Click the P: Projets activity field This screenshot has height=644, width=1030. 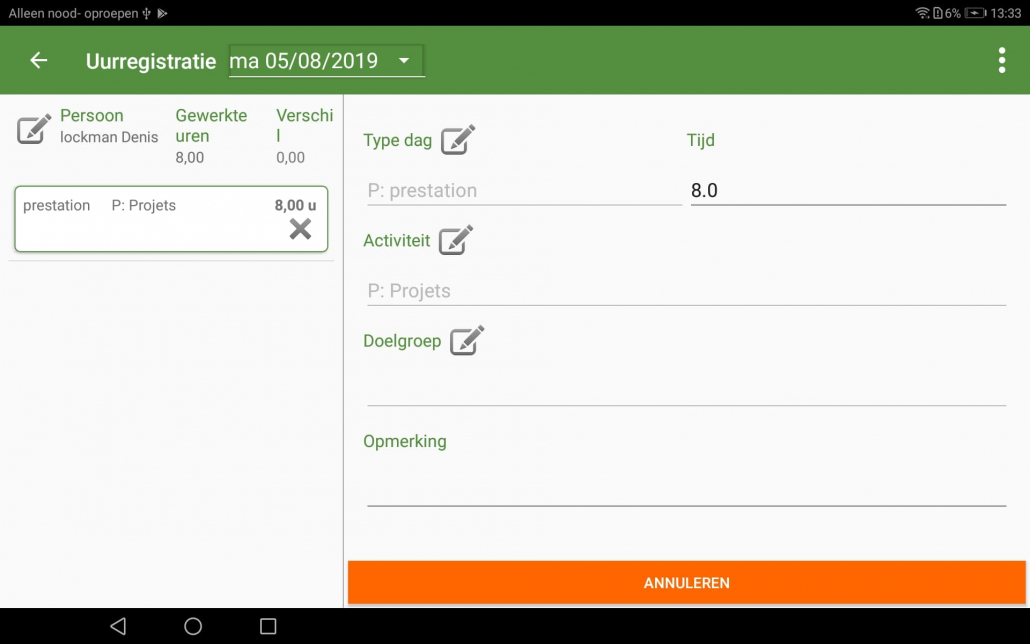[x=686, y=290]
